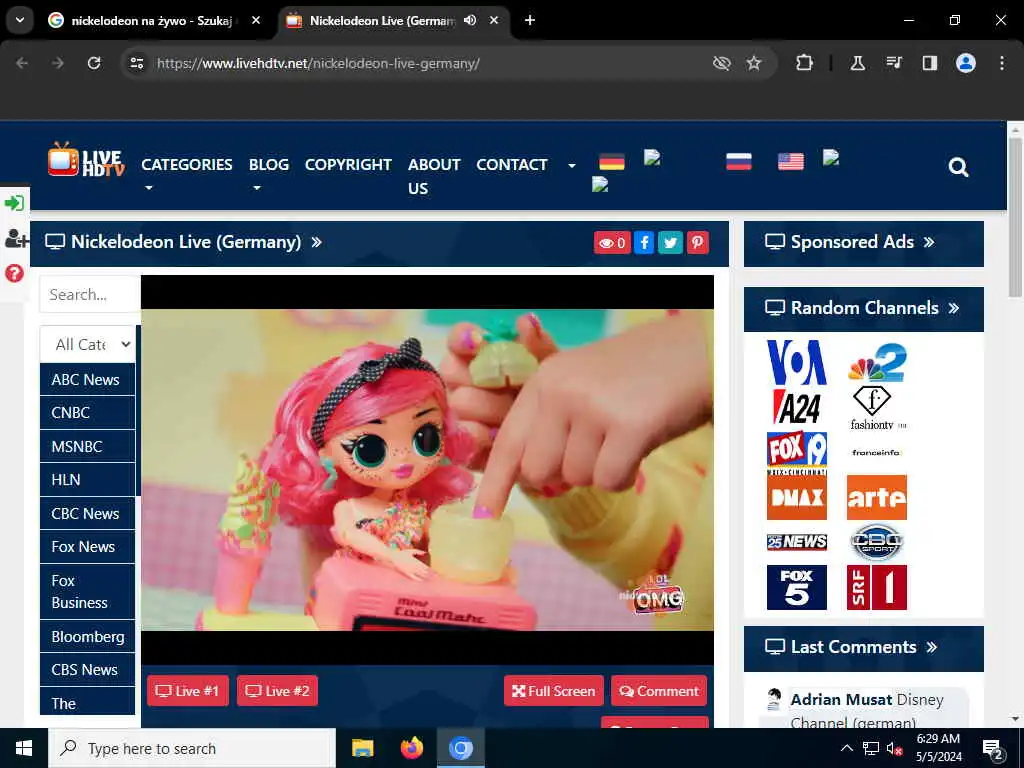Image resolution: width=1024 pixels, height=768 pixels.
Task: Open the tab search dropdown arrow
Action: (20, 20)
